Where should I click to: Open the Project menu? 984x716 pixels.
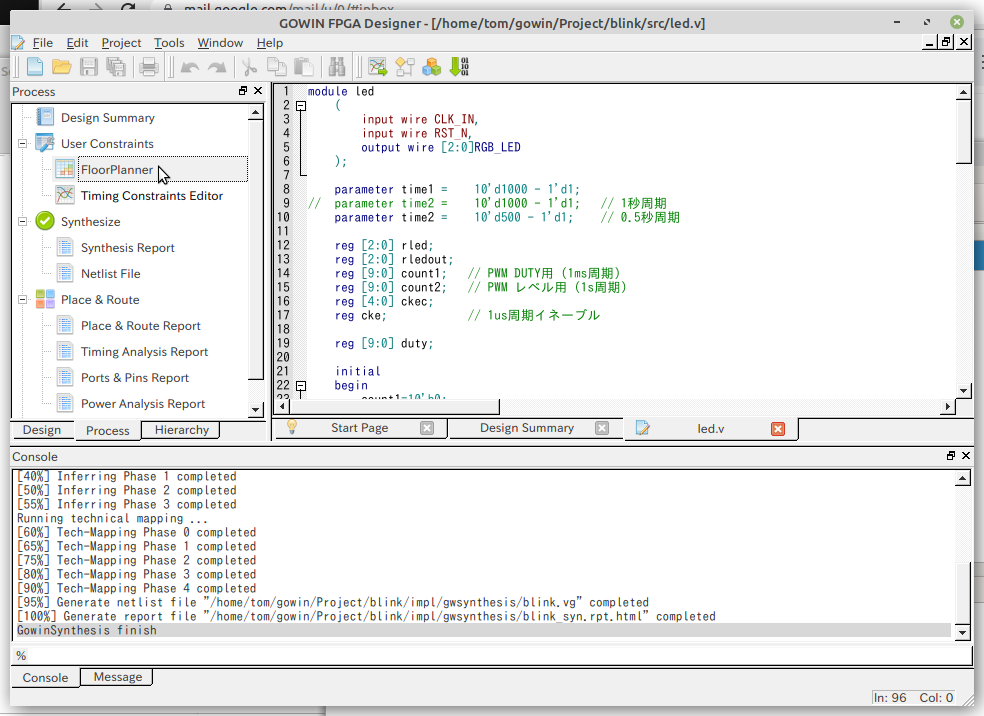coord(121,43)
